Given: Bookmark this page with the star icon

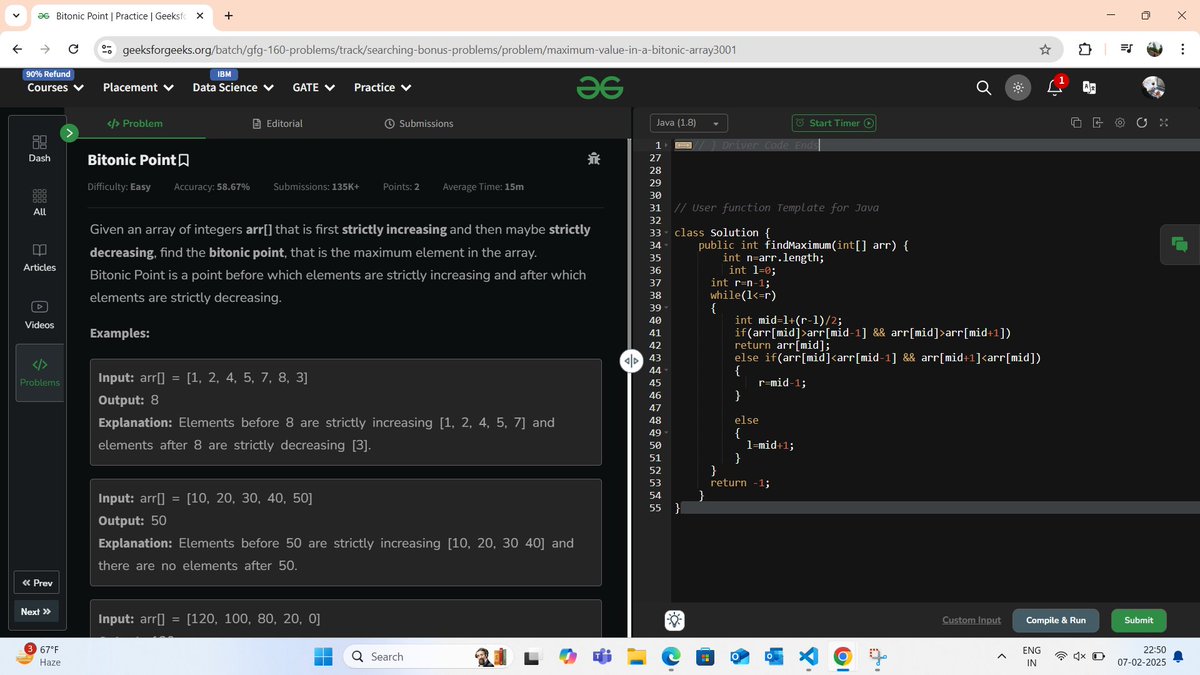Looking at the screenshot, I should [1045, 50].
